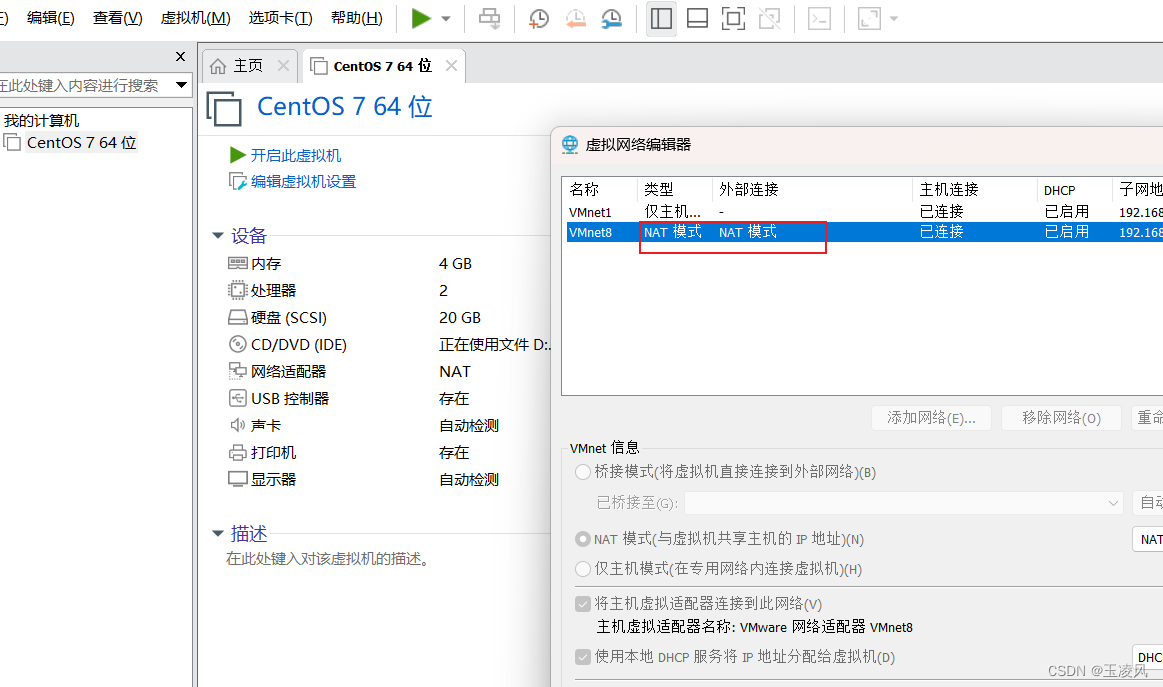Image resolution: width=1163 pixels, height=687 pixels.
Task: Revert to snapshot using the orange clock icon
Action: click(x=576, y=19)
